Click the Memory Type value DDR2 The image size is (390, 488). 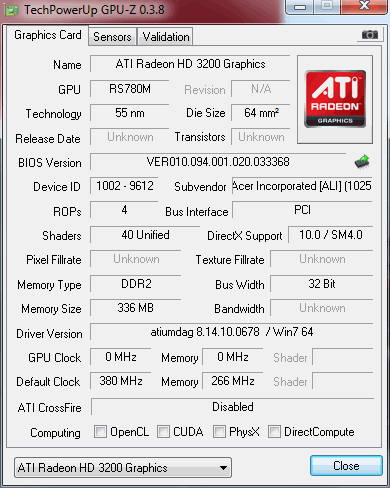136,284
